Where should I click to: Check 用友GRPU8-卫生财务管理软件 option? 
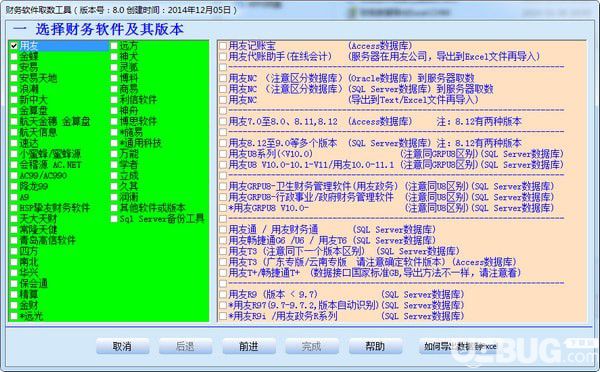click(x=223, y=186)
